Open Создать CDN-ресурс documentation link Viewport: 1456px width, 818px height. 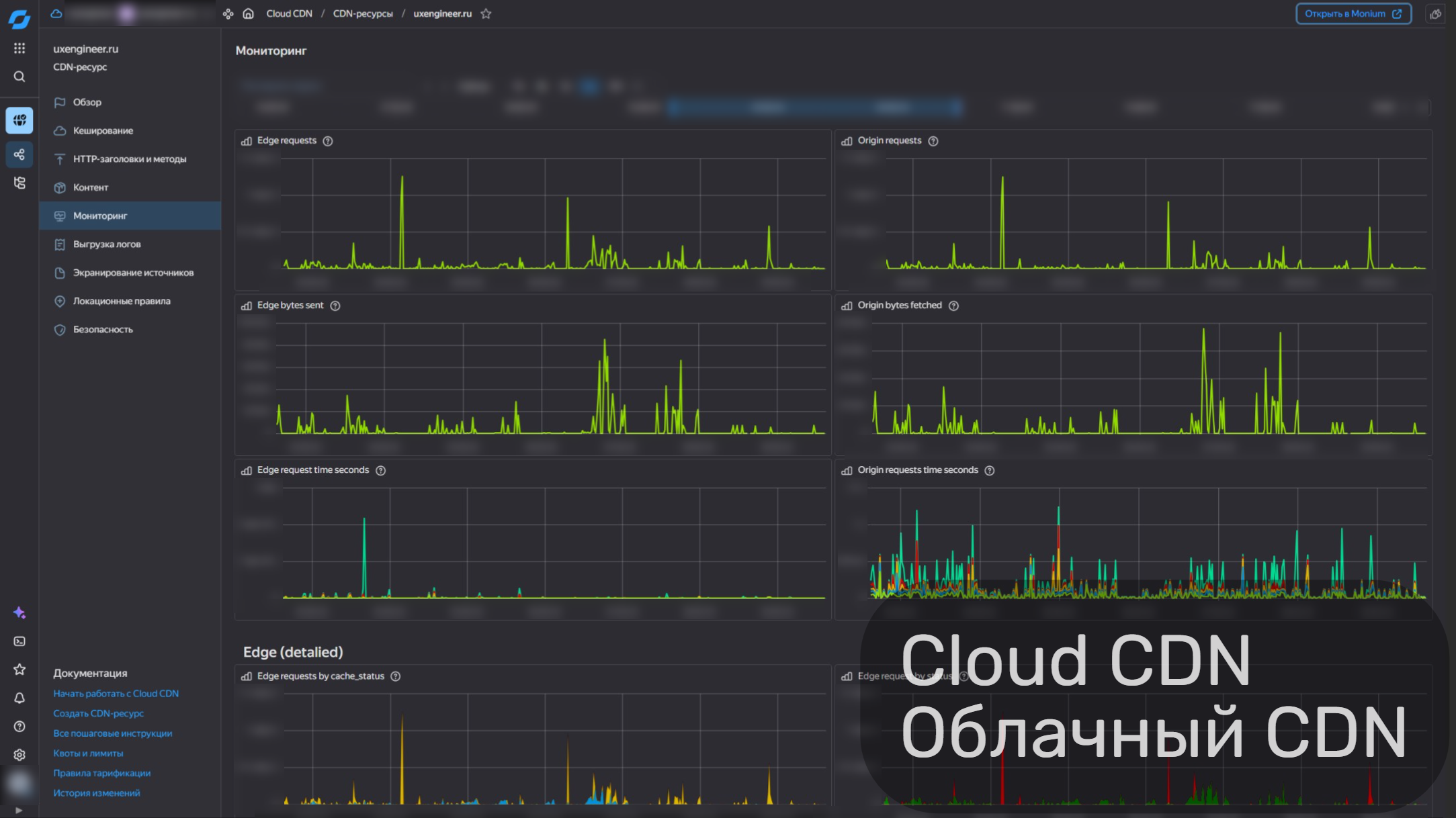click(x=99, y=713)
